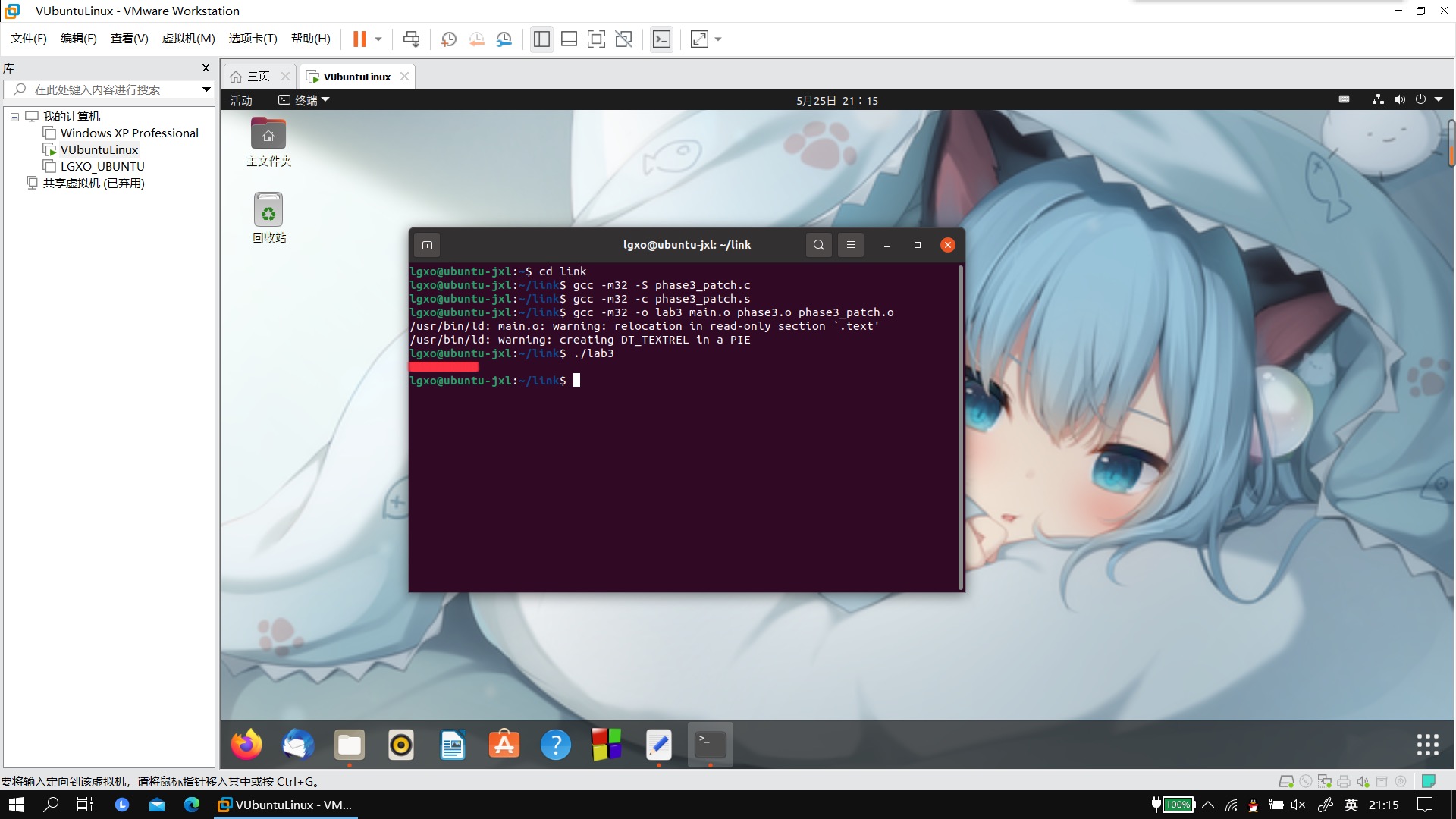Open the 文件(F) menu
The height and width of the screenshot is (819, 1456).
tap(29, 39)
